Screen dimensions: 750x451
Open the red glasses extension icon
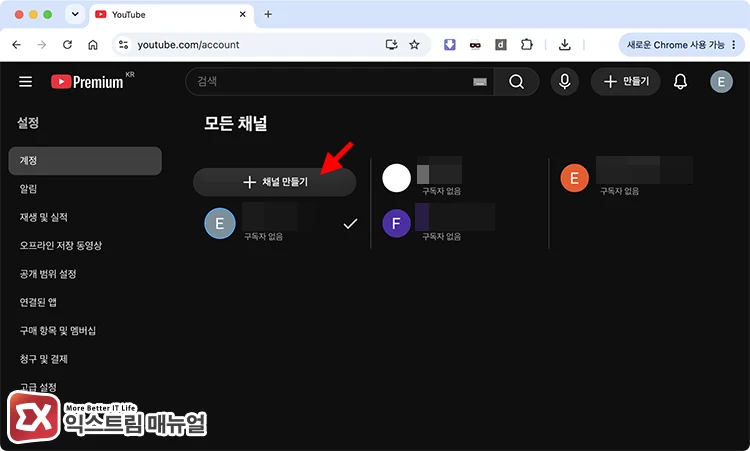tap(475, 45)
